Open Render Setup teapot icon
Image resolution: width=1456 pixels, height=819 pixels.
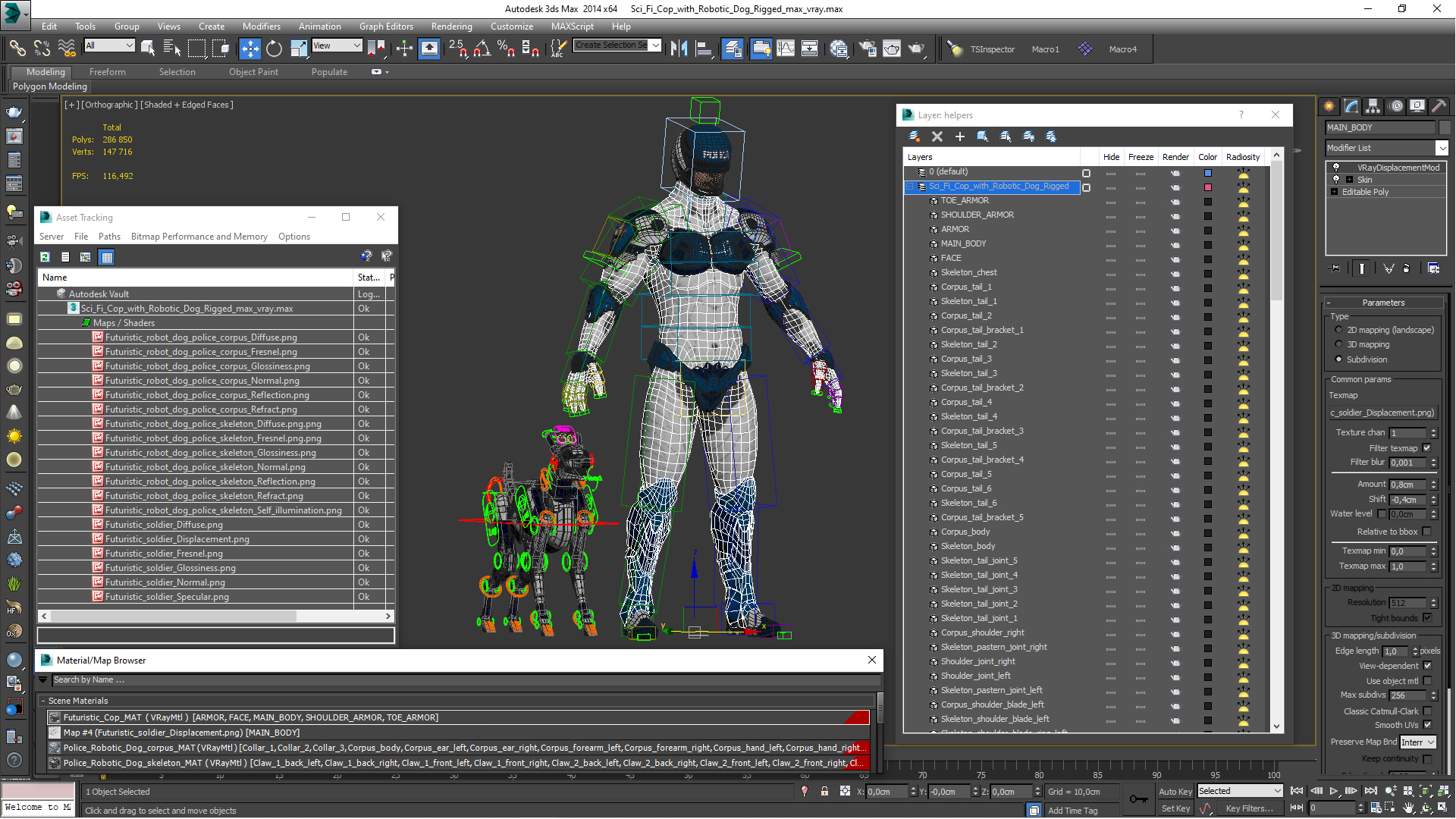[868, 49]
